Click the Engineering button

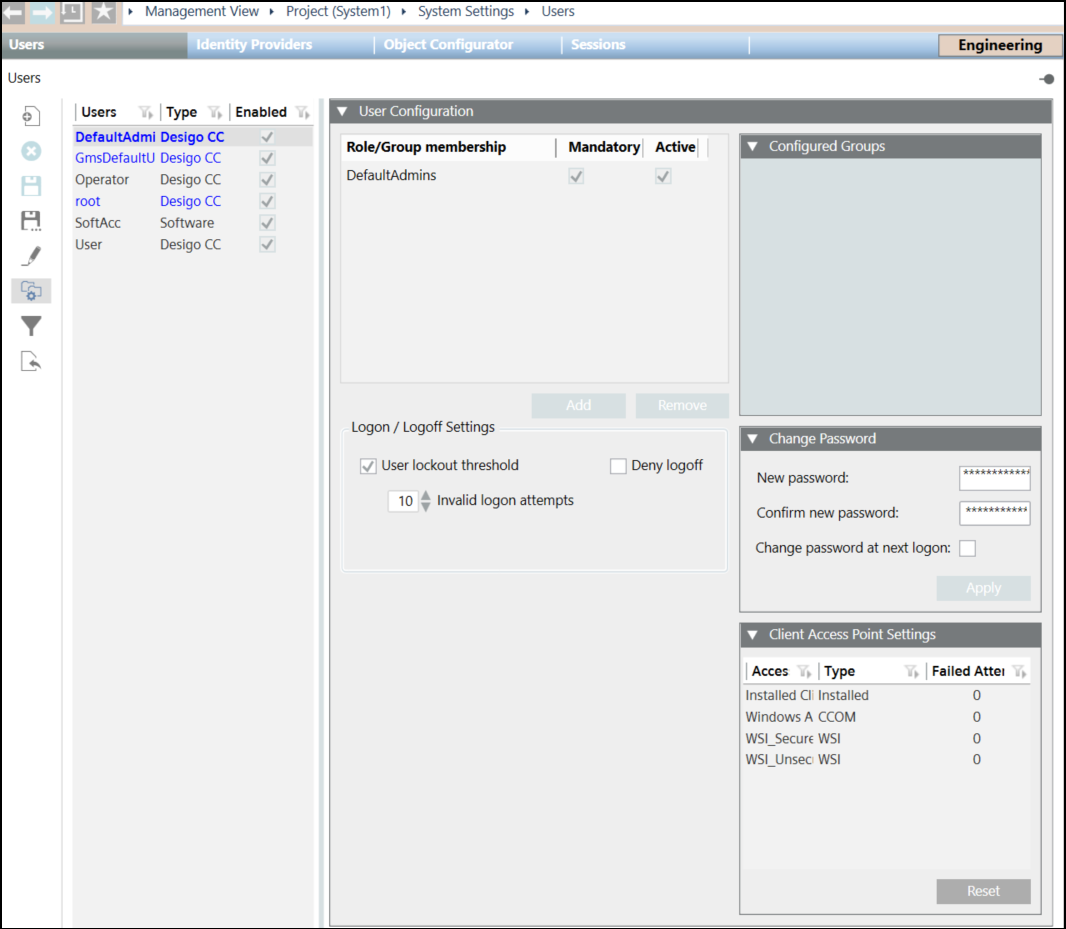pyautogui.click(x=999, y=45)
